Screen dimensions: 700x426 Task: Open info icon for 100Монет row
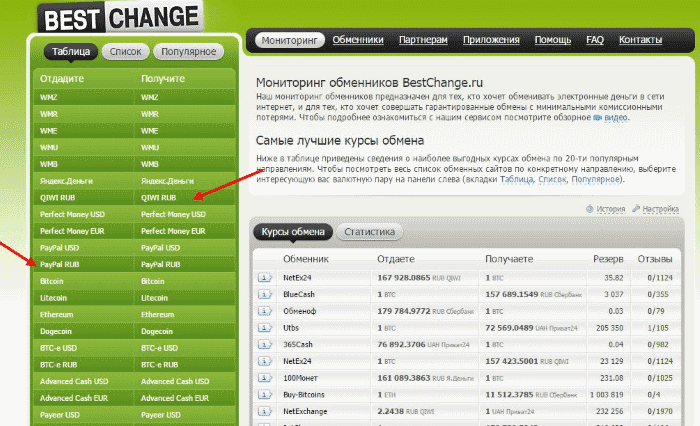[265, 378]
